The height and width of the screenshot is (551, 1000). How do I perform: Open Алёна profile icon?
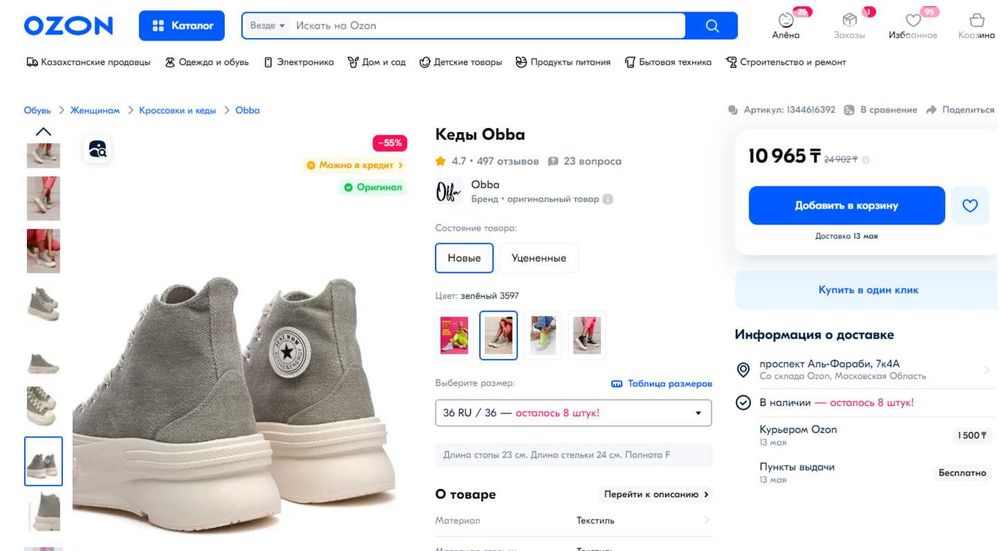(786, 20)
